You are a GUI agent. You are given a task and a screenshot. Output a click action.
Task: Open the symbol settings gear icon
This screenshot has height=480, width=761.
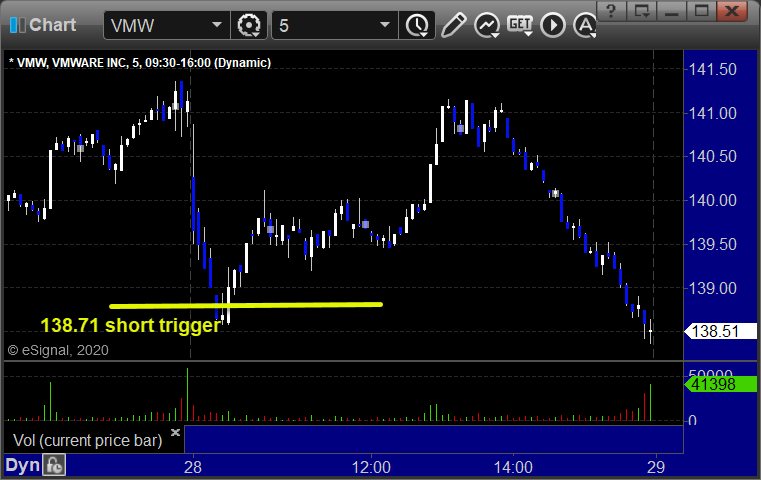point(248,25)
